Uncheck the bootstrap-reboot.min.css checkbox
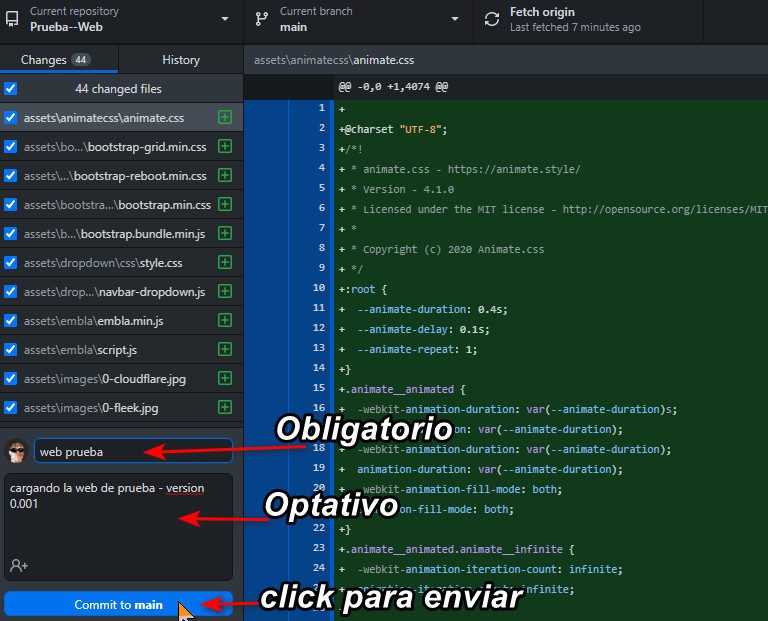Viewport: 768px width, 621px height. pos(10,175)
